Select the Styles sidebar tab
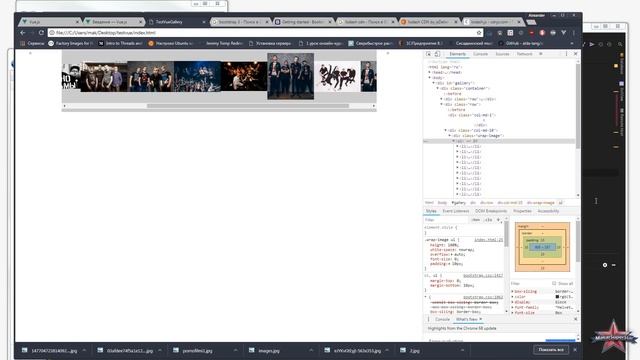Screen dimensions: 640x360 431,211
